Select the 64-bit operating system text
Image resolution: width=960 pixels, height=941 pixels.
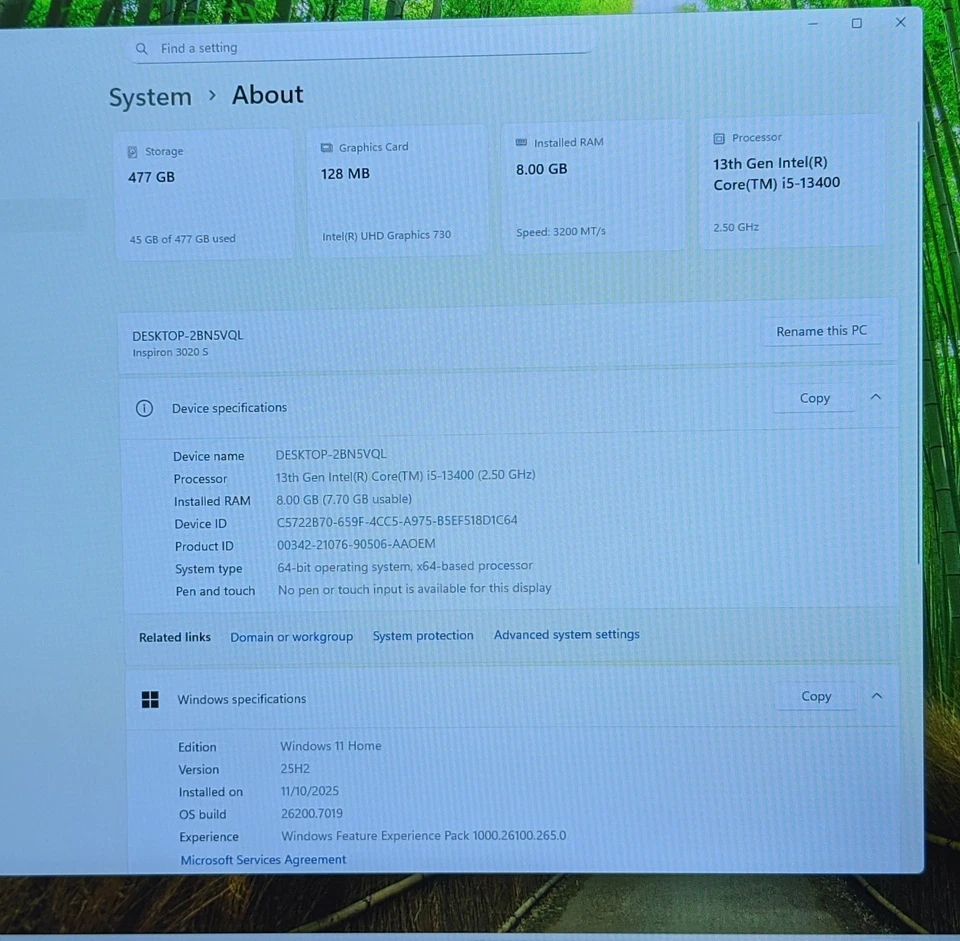tap(405, 567)
